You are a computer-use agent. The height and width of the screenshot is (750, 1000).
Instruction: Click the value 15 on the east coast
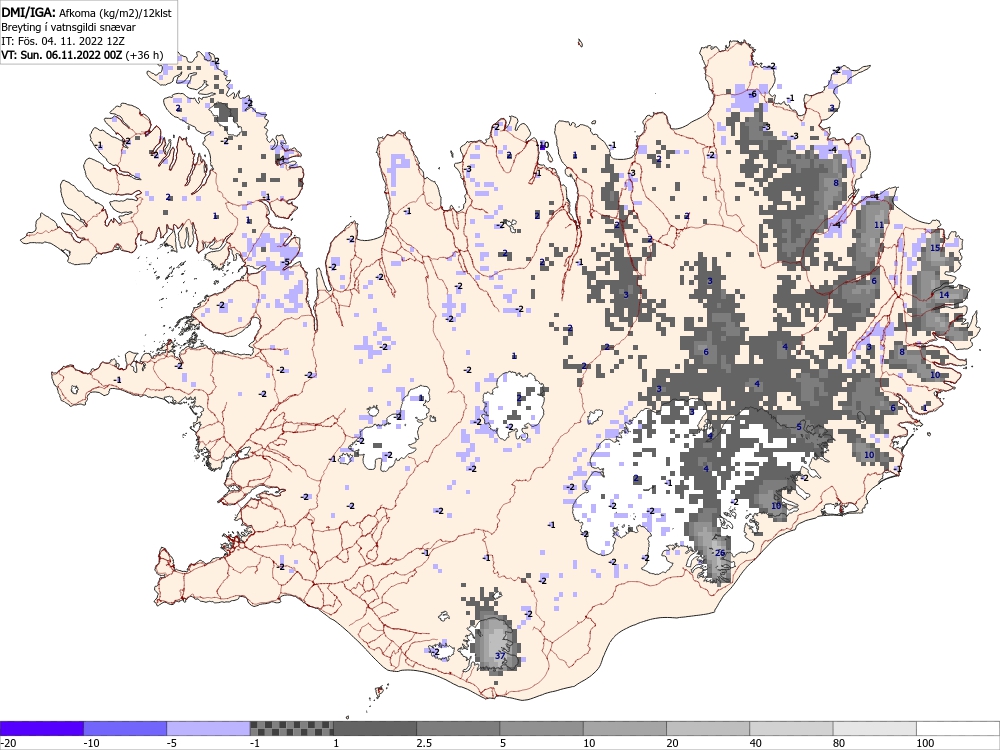point(935,248)
